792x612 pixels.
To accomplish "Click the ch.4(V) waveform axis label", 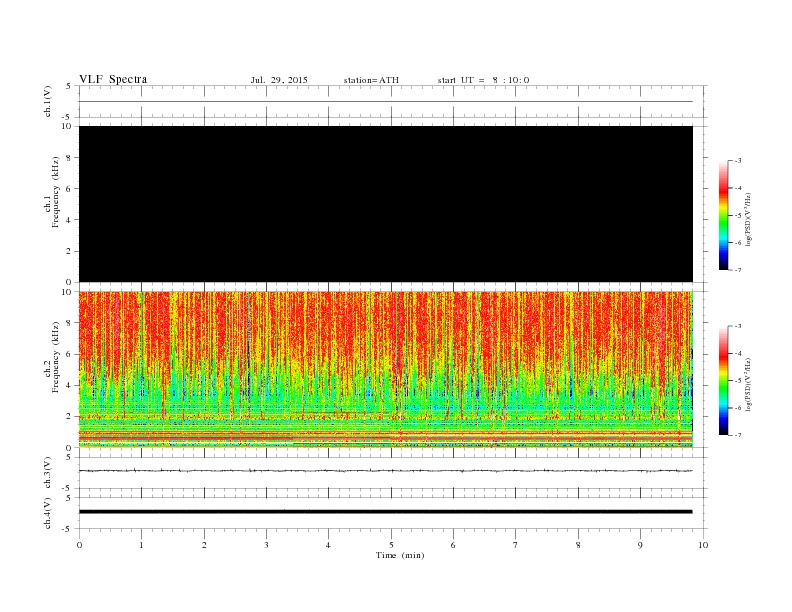I will coord(48,513).
